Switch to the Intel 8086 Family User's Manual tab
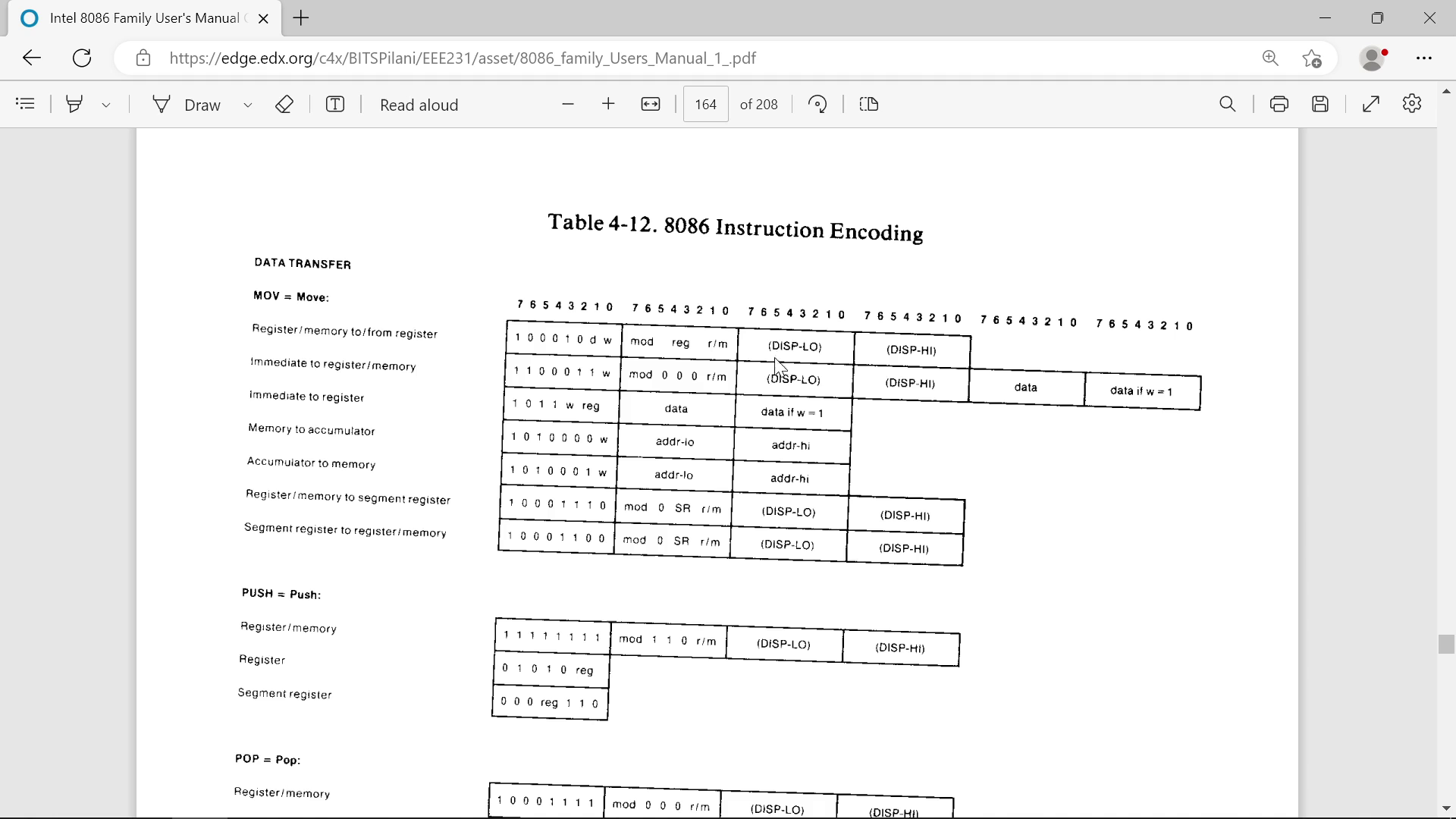The image size is (1456, 819). pyautogui.click(x=136, y=17)
